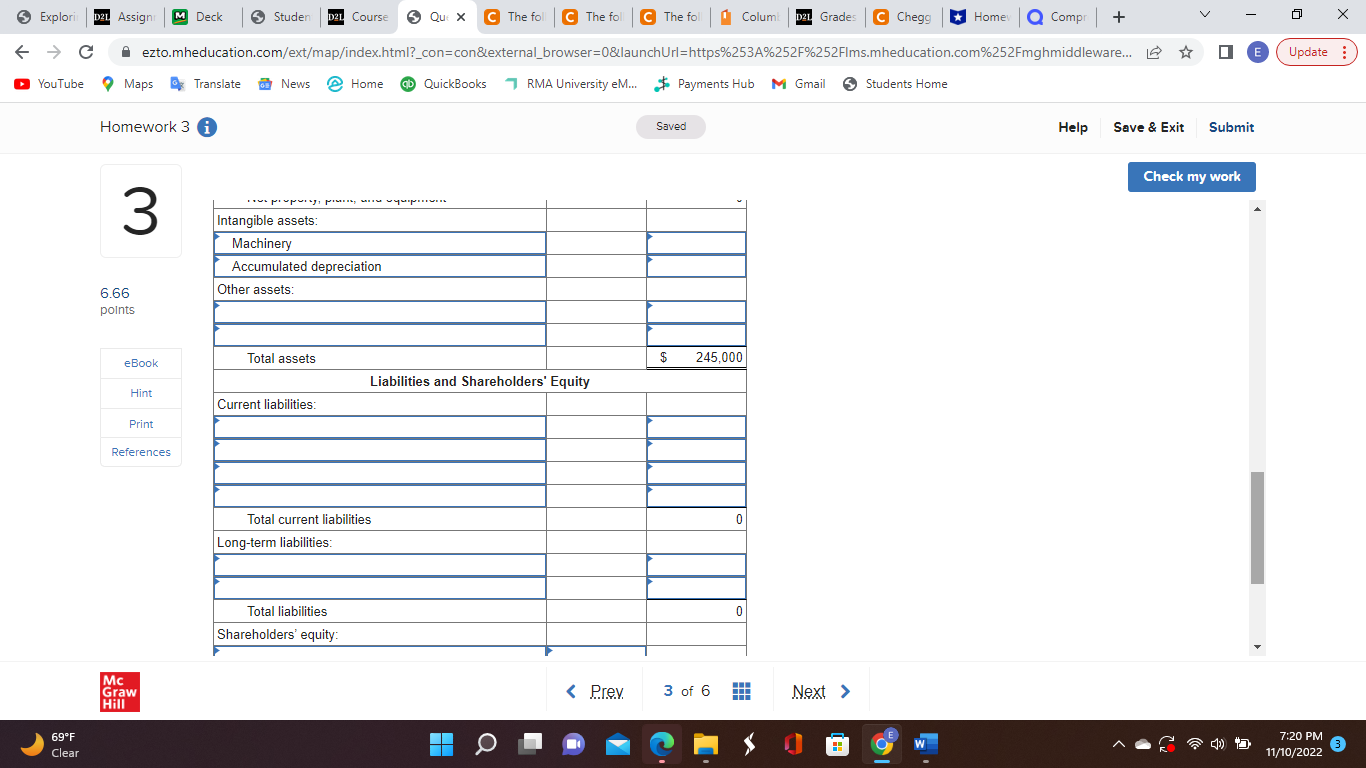The height and width of the screenshot is (768, 1366).
Task: Switch to the Deck browser tab
Action: pos(200,17)
